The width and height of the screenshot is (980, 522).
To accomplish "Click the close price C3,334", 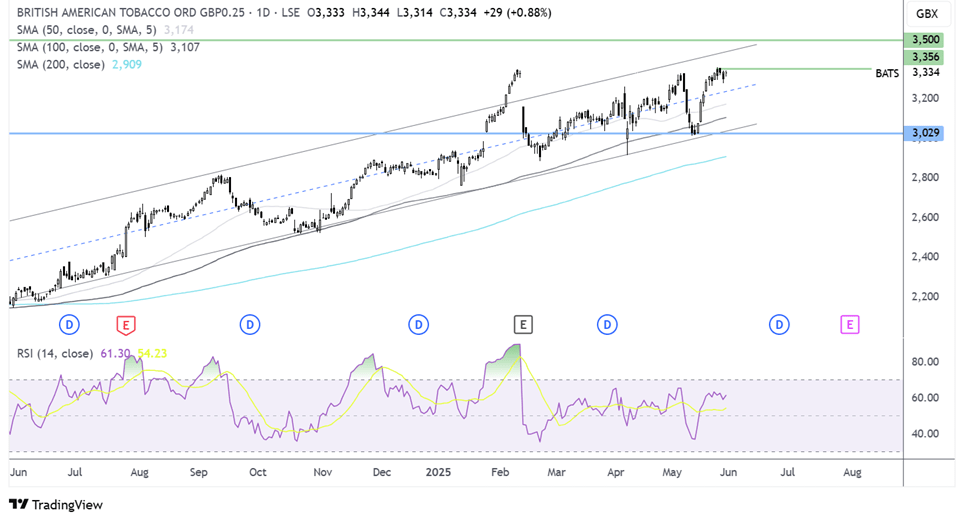I will (x=458, y=13).
